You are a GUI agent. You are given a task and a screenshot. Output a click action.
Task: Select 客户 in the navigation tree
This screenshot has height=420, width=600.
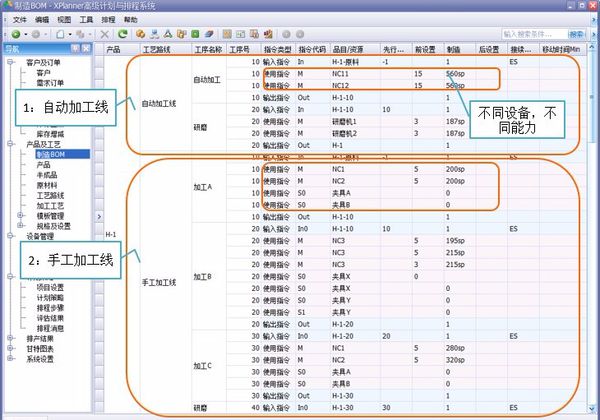click(x=43, y=73)
